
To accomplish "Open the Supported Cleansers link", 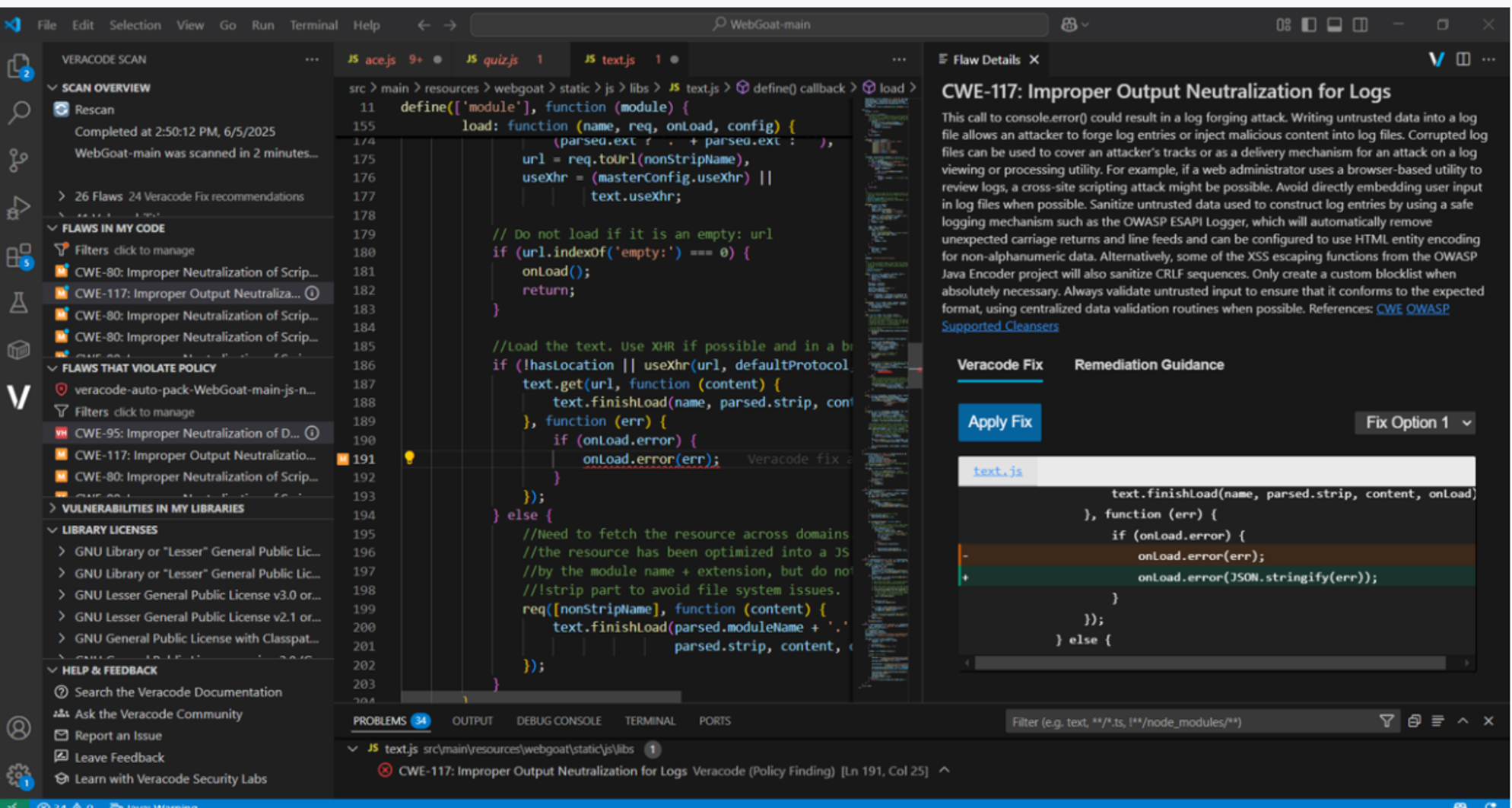I will pyautogui.click(x=999, y=326).
